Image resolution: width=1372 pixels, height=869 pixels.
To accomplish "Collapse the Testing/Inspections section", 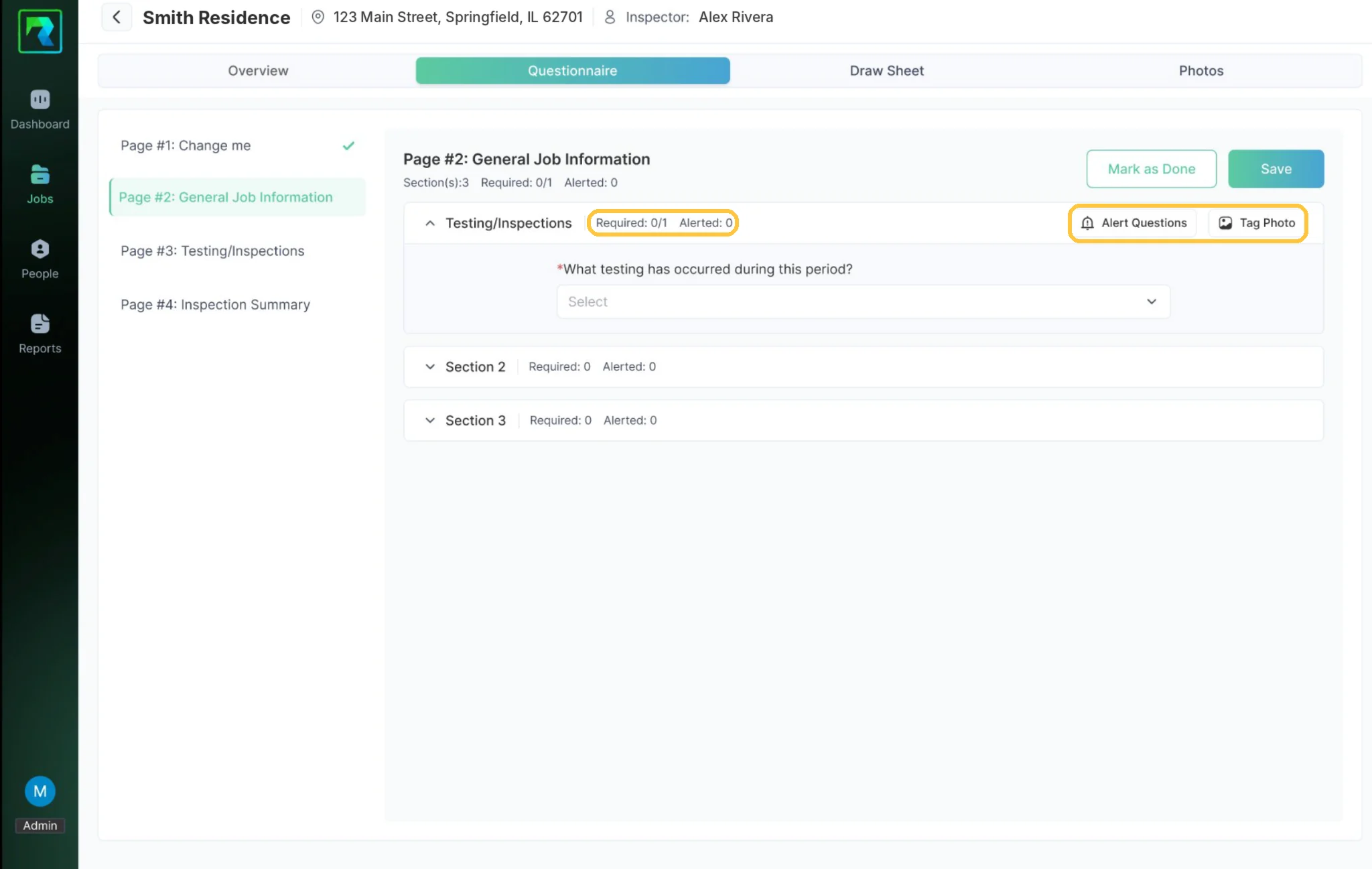I will 430,223.
